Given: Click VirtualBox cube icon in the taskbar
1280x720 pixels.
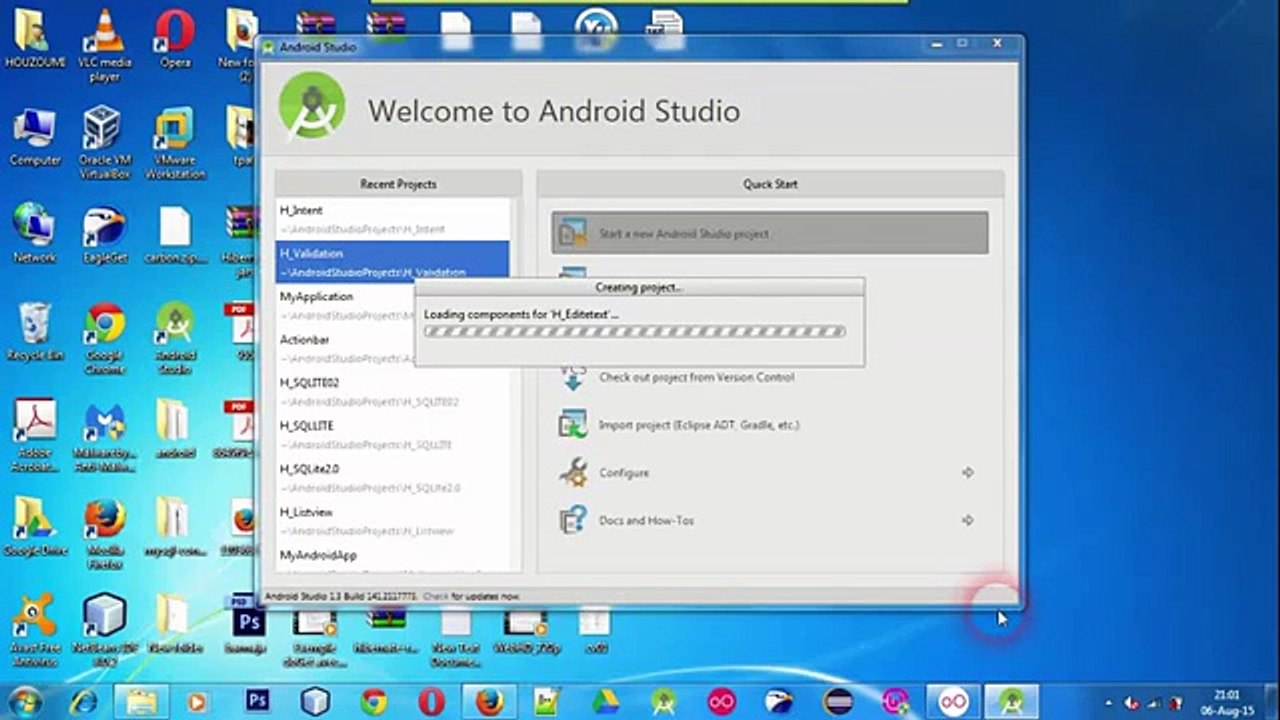Looking at the screenshot, I should pyautogui.click(x=316, y=702).
